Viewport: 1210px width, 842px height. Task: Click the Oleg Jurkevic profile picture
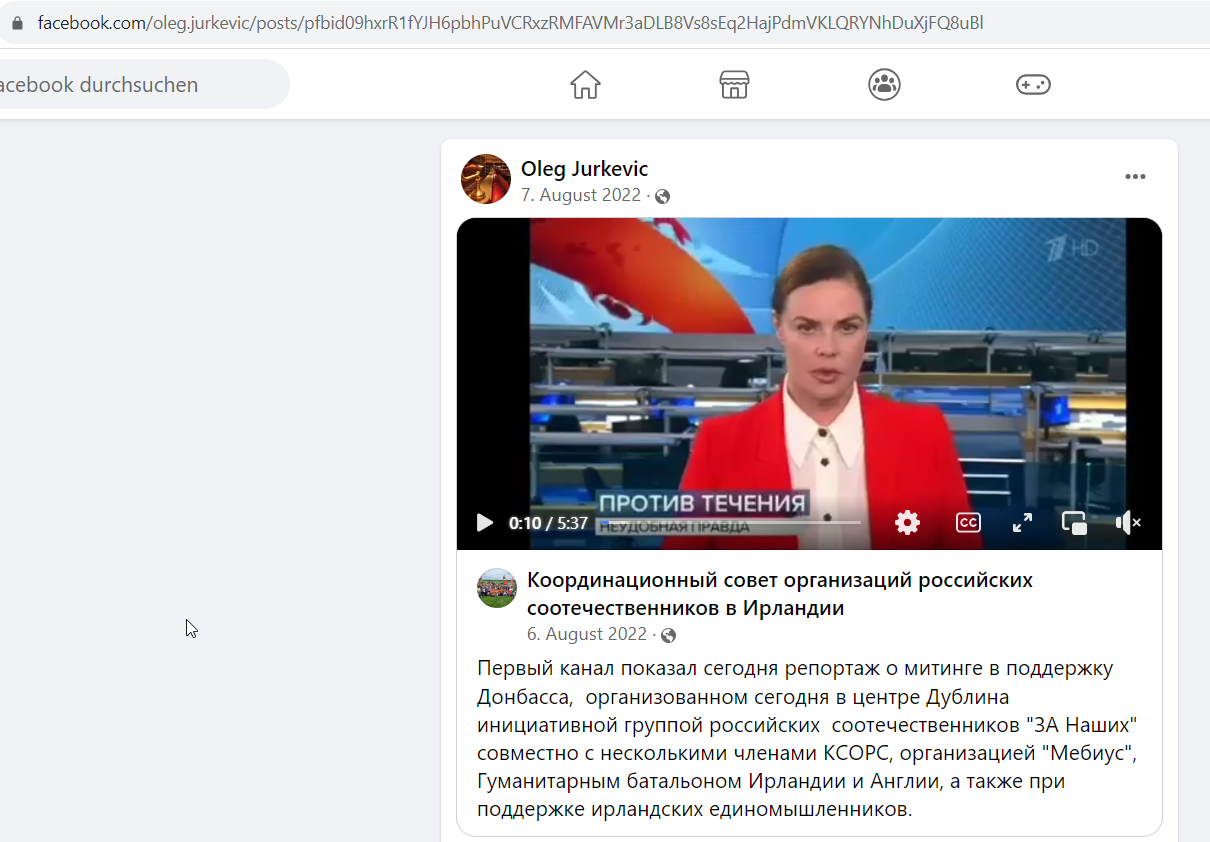point(486,179)
